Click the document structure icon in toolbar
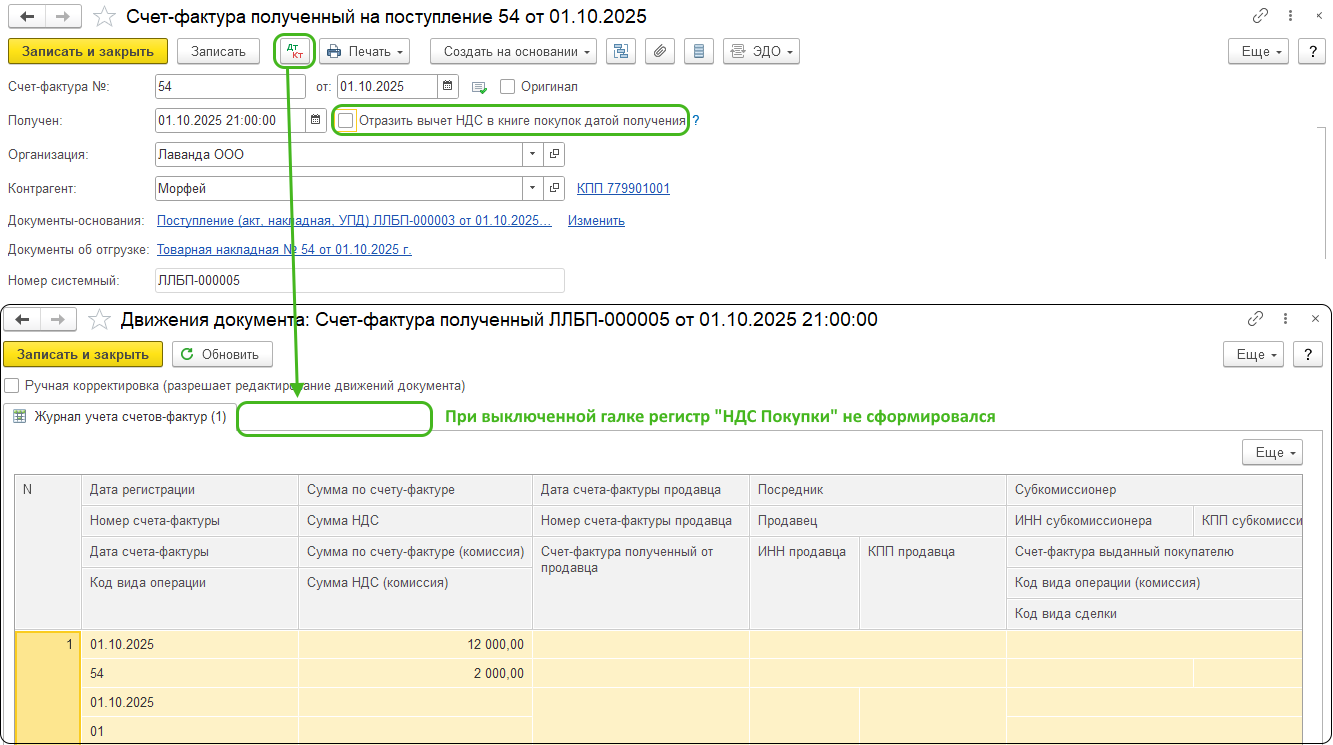1333x745 pixels. pos(621,51)
